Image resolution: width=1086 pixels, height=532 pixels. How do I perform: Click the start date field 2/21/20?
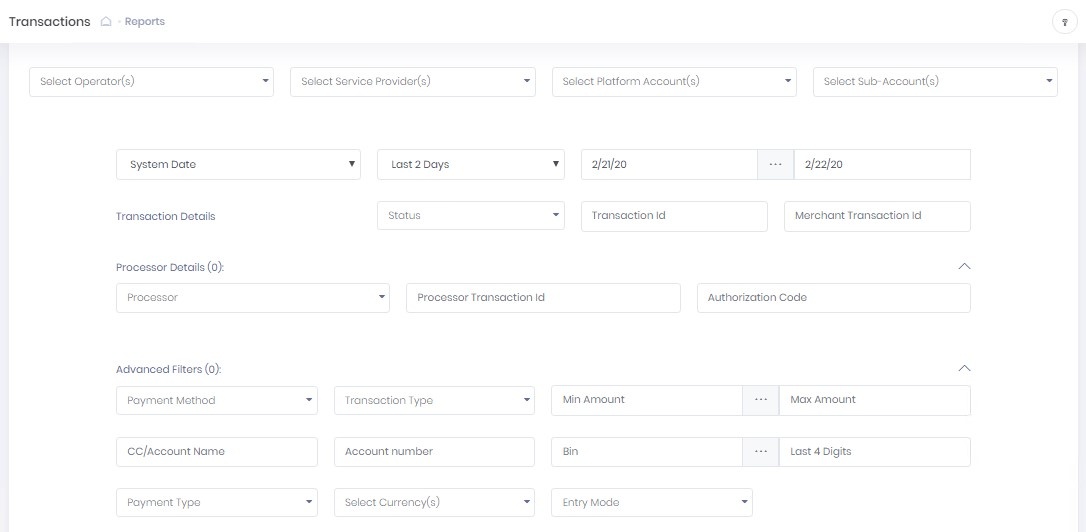point(668,165)
